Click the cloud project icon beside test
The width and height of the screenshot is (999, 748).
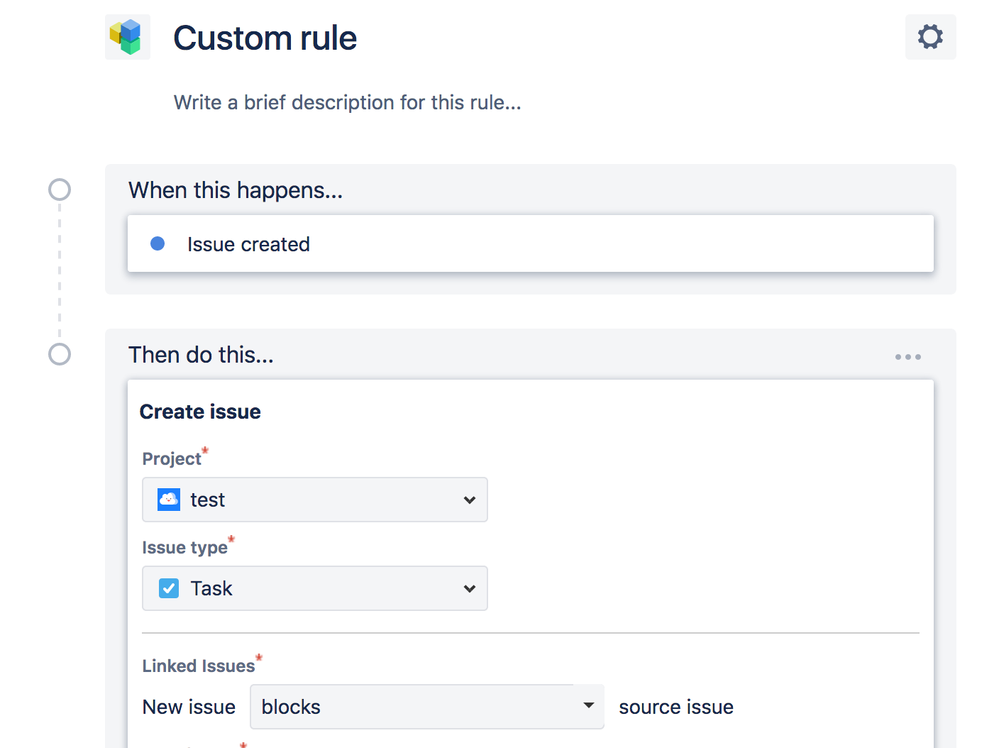click(x=169, y=499)
